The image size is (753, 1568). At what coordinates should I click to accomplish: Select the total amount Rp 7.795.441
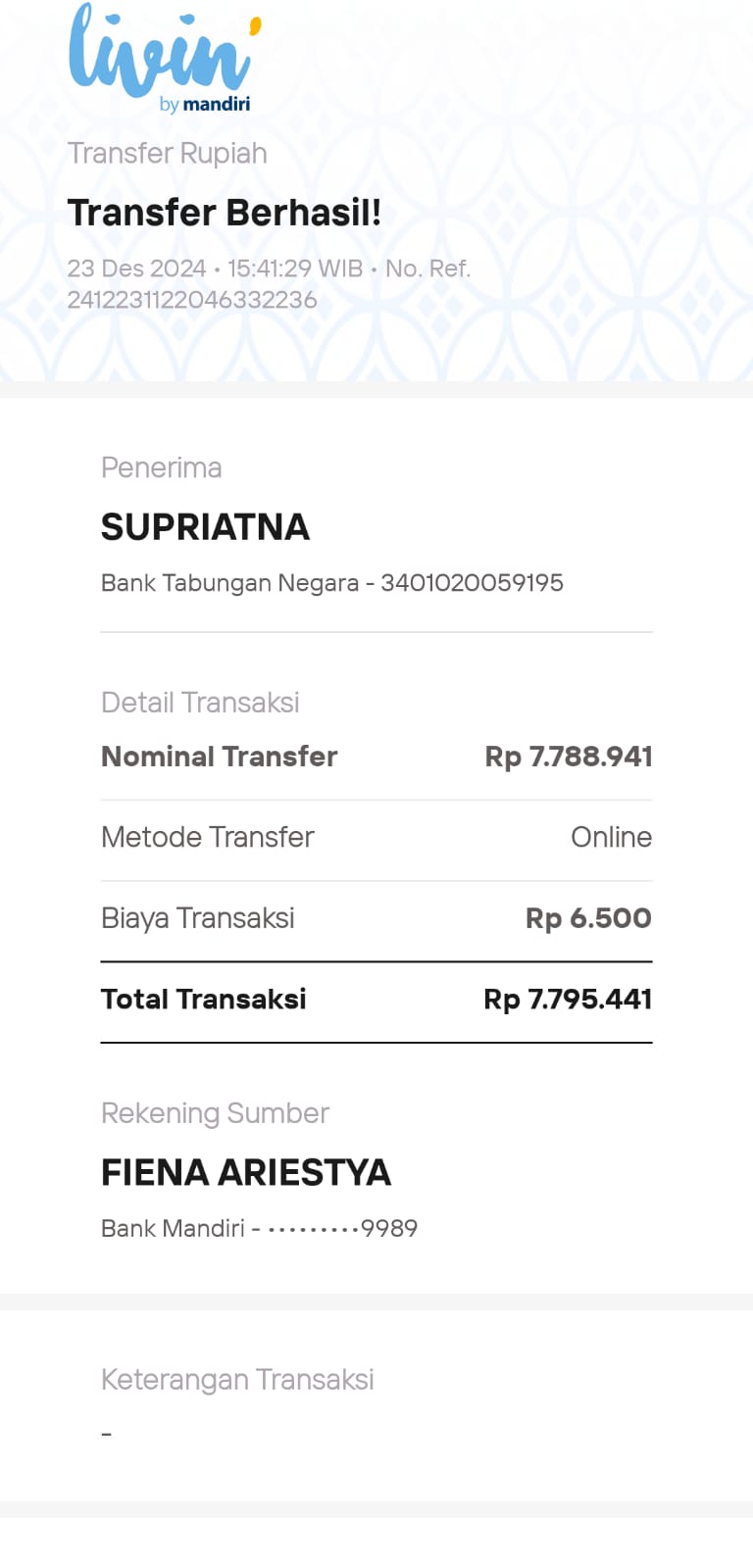[x=568, y=1000]
